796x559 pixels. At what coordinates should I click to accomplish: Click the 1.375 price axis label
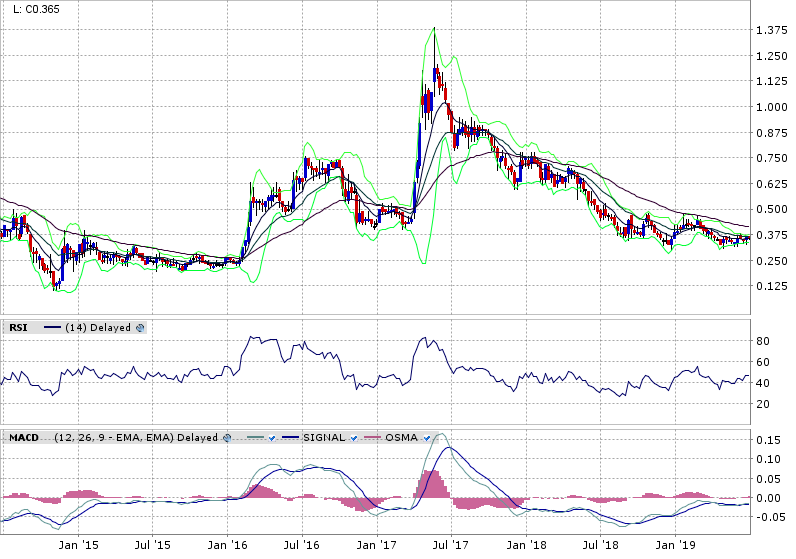pos(770,31)
